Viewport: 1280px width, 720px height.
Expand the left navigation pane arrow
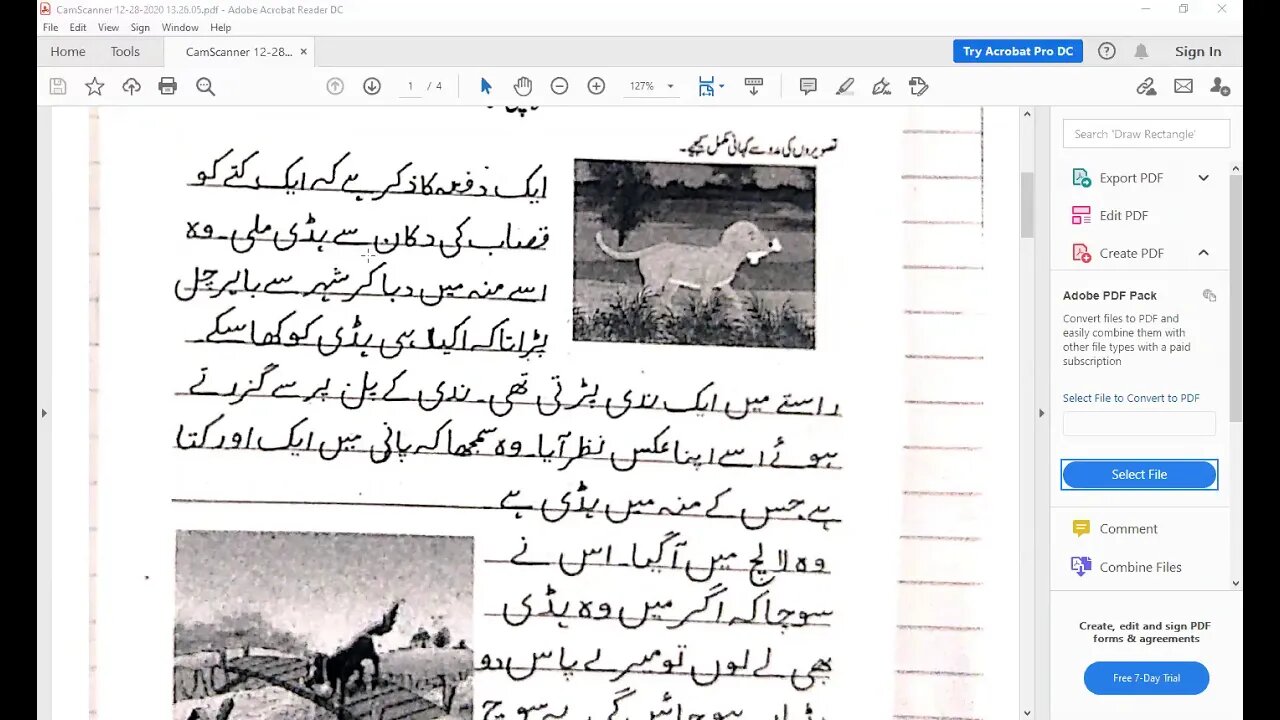coord(44,413)
